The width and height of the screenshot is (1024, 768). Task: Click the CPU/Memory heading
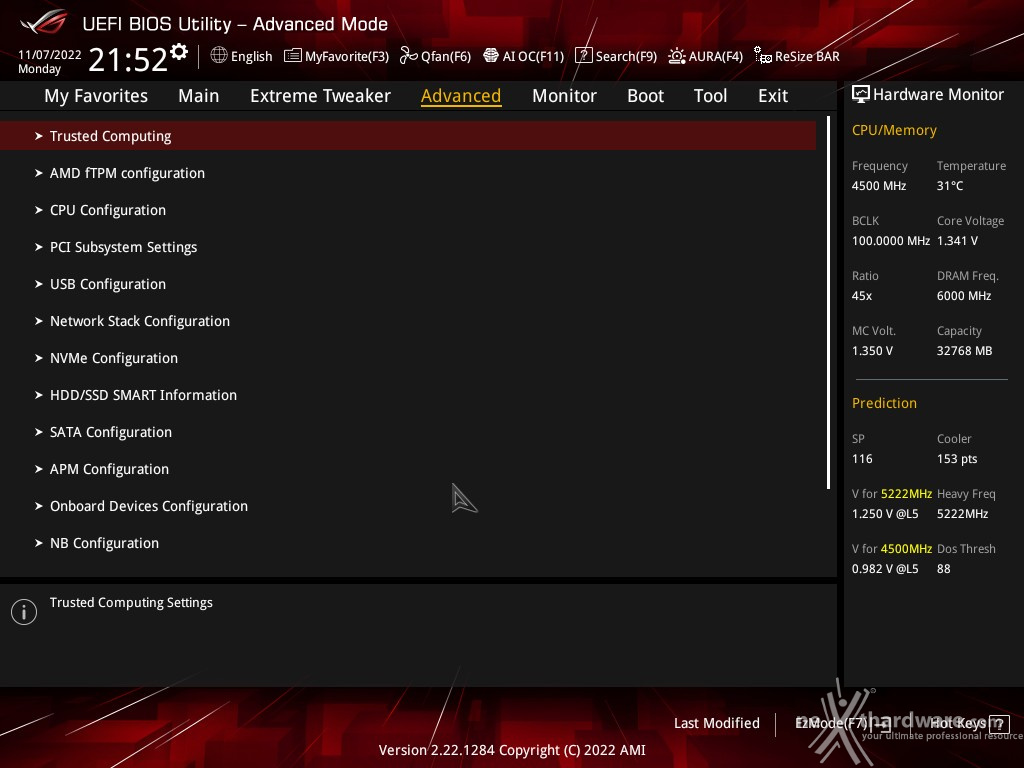pyautogui.click(x=894, y=131)
